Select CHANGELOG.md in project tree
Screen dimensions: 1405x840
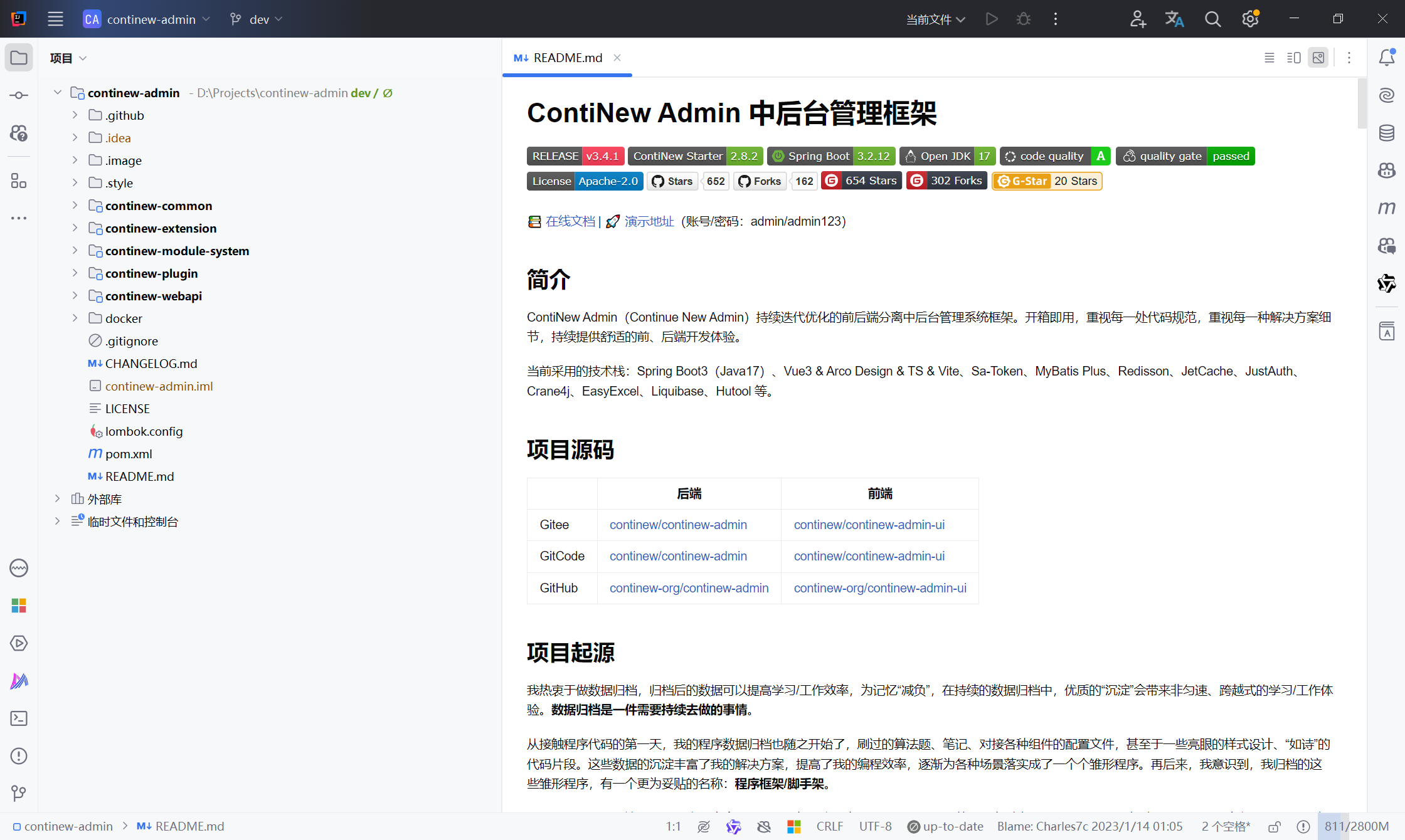(x=151, y=363)
